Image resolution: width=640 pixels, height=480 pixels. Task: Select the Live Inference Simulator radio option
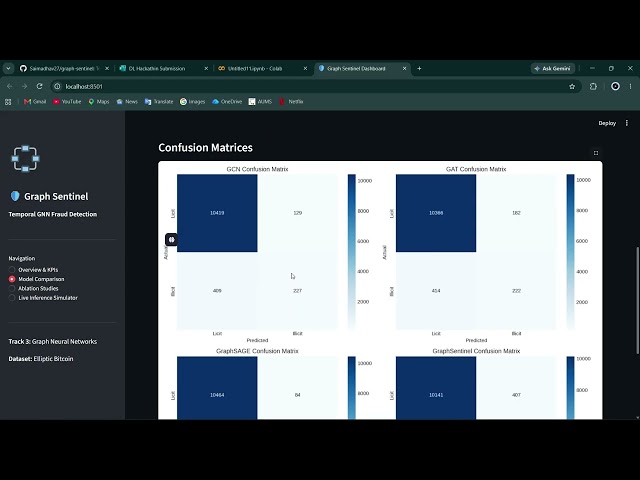point(43,298)
